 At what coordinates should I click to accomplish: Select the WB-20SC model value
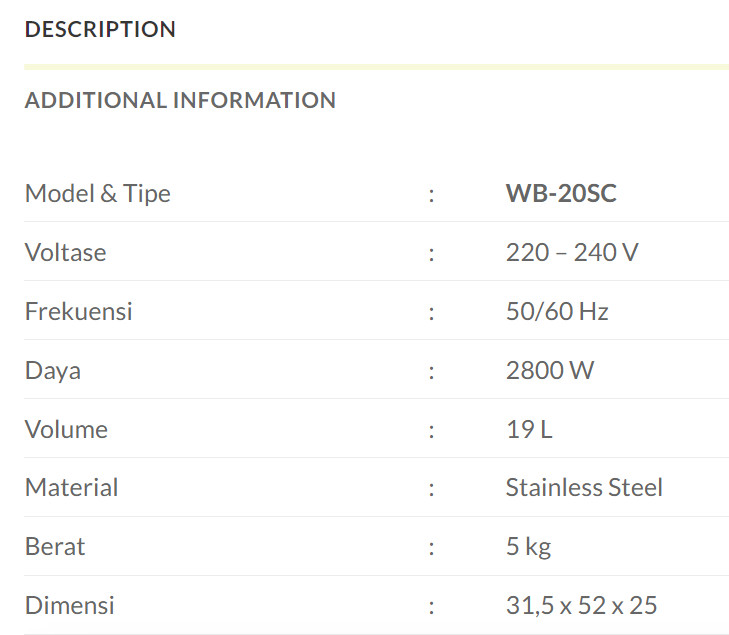point(561,193)
